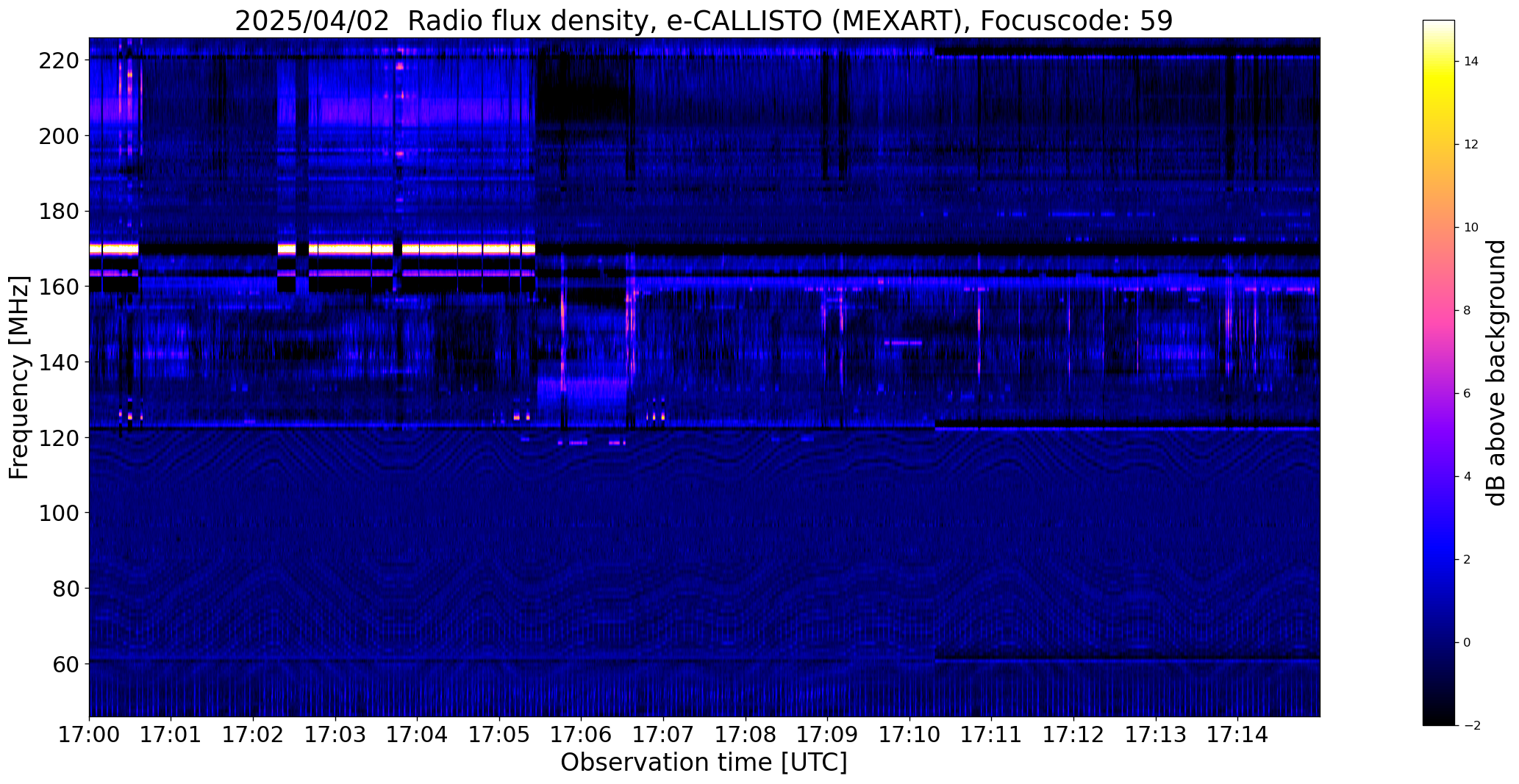1519x784 pixels.
Task: Click the bright white 170 MHz band at 17:00
Action: (x=114, y=249)
